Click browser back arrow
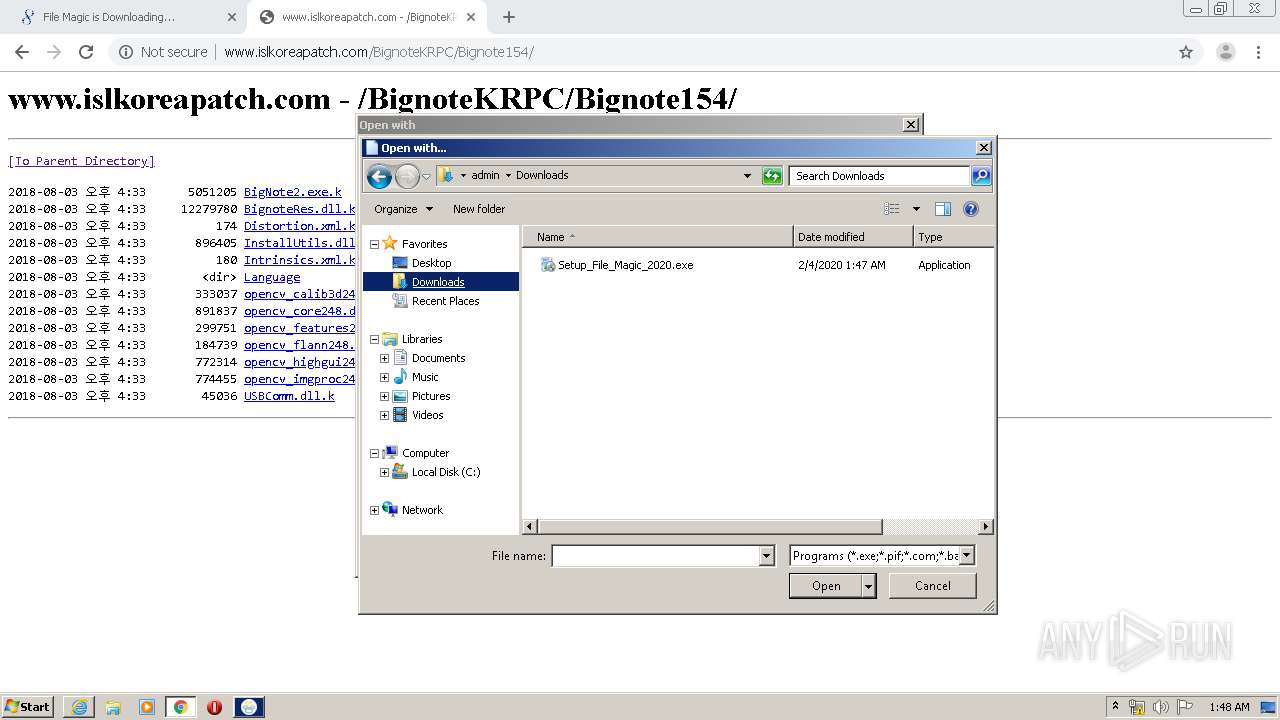The width and height of the screenshot is (1280, 720). pyautogui.click(x=22, y=52)
